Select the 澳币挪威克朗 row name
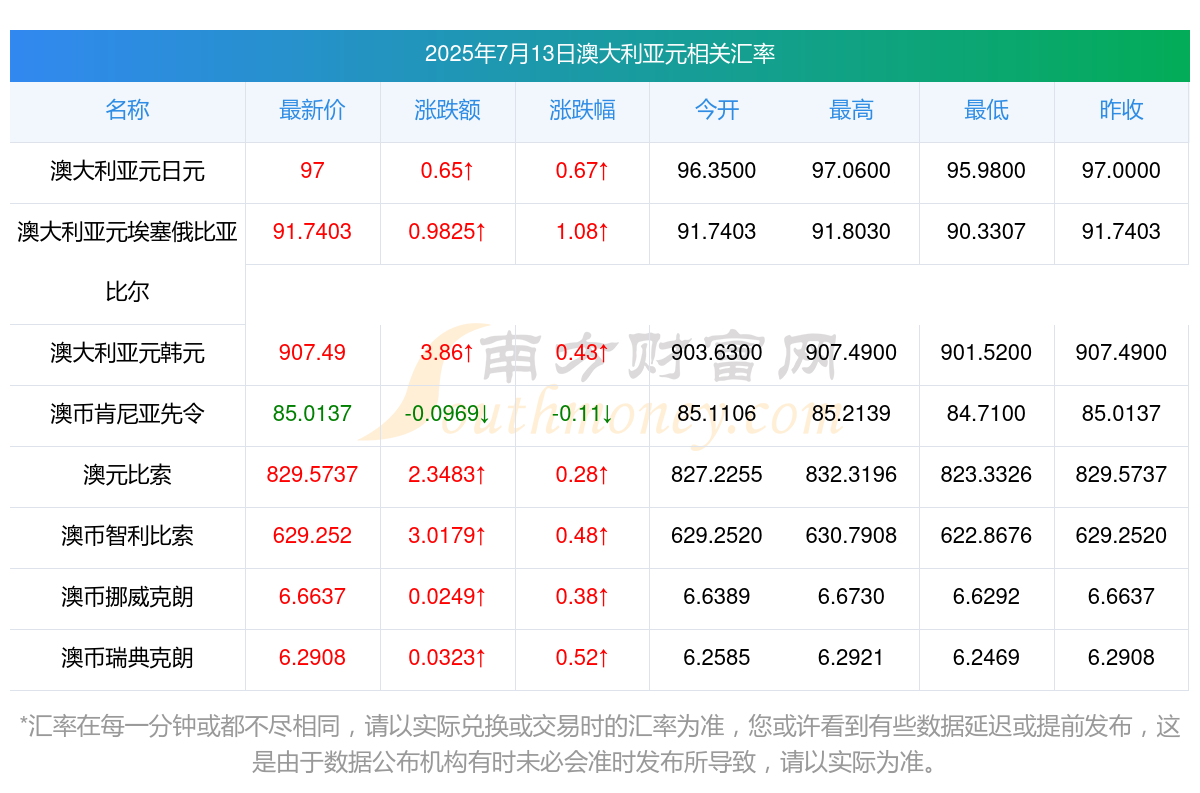Image resolution: width=1200 pixels, height=793 pixels. [127, 597]
